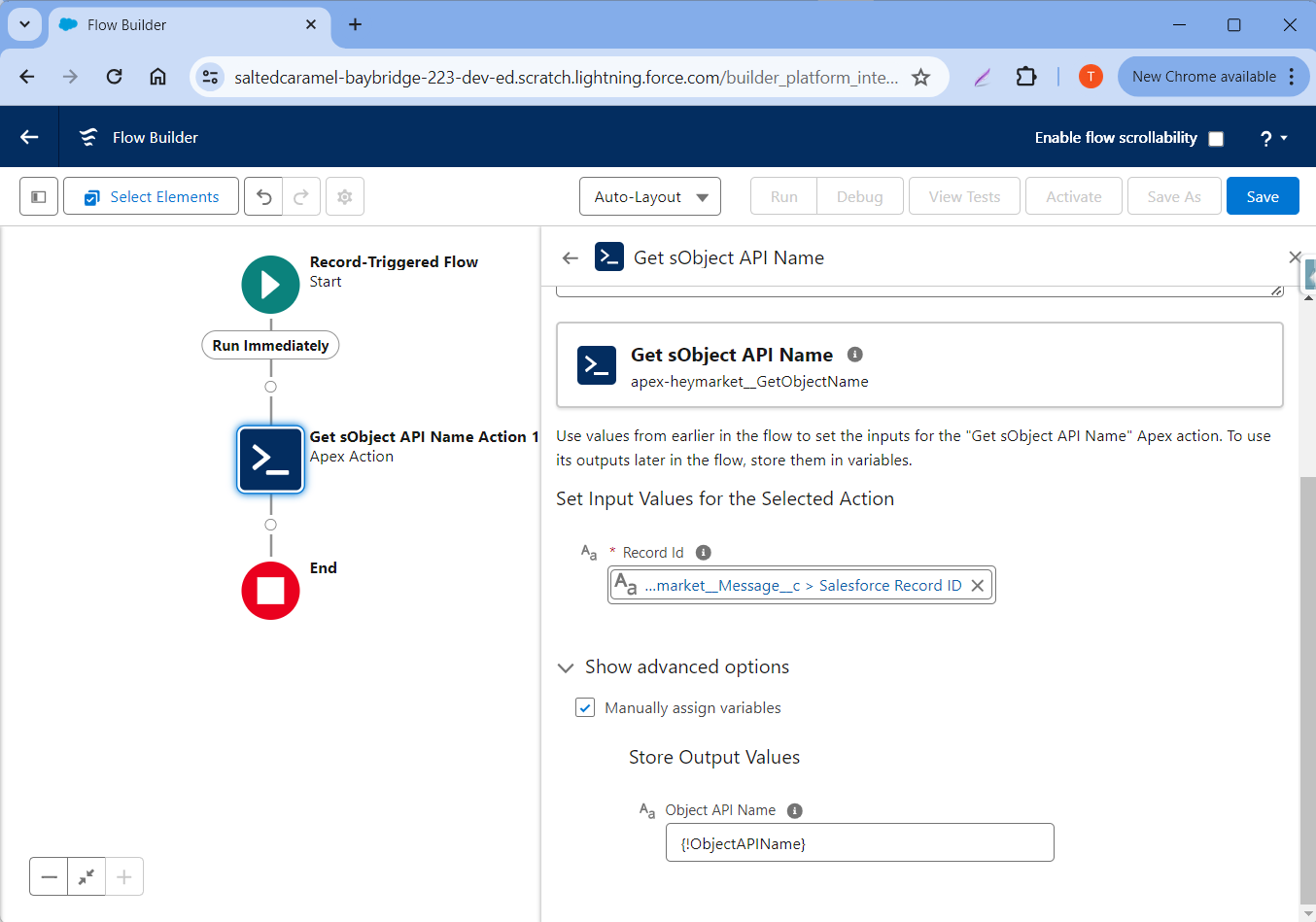The image size is (1316, 922).
Task: Uncheck Manually assign variables
Action: point(585,707)
